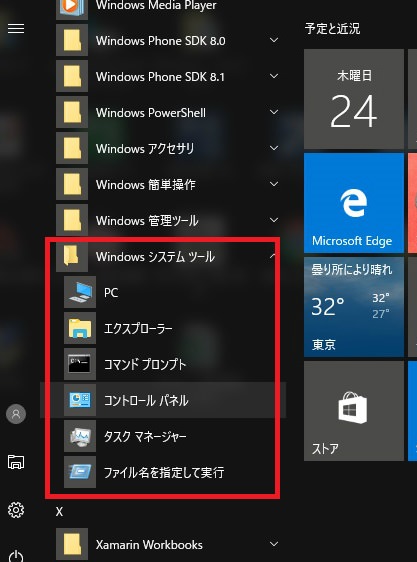Click the エクスプローラー file explorer icon

coord(80,328)
